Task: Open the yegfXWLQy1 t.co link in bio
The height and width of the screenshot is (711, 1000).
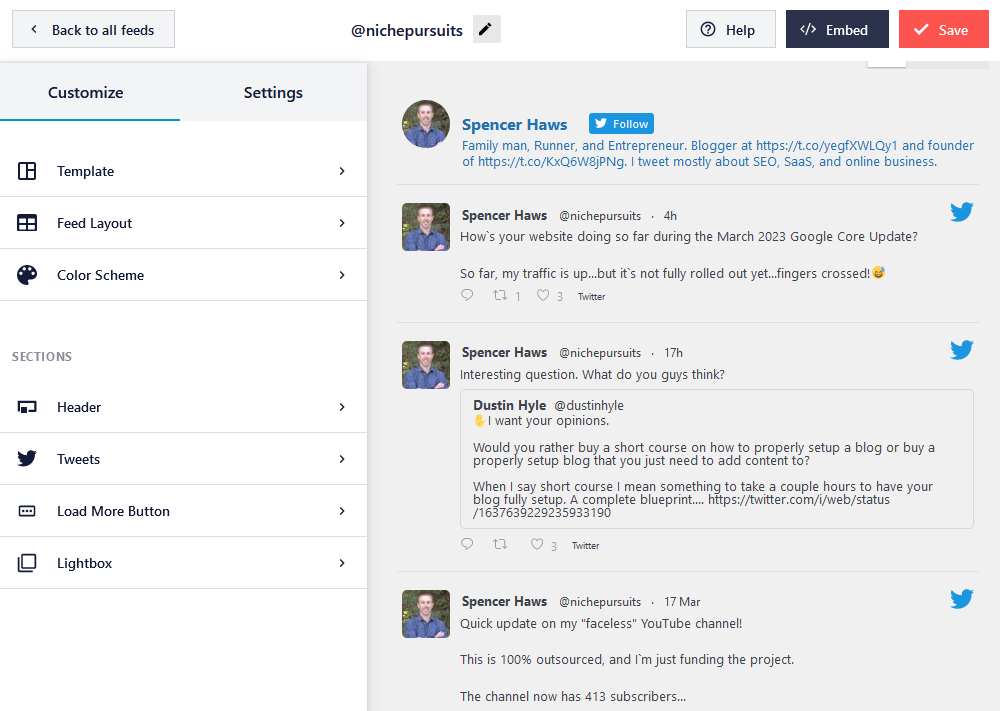Action: (827, 145)
